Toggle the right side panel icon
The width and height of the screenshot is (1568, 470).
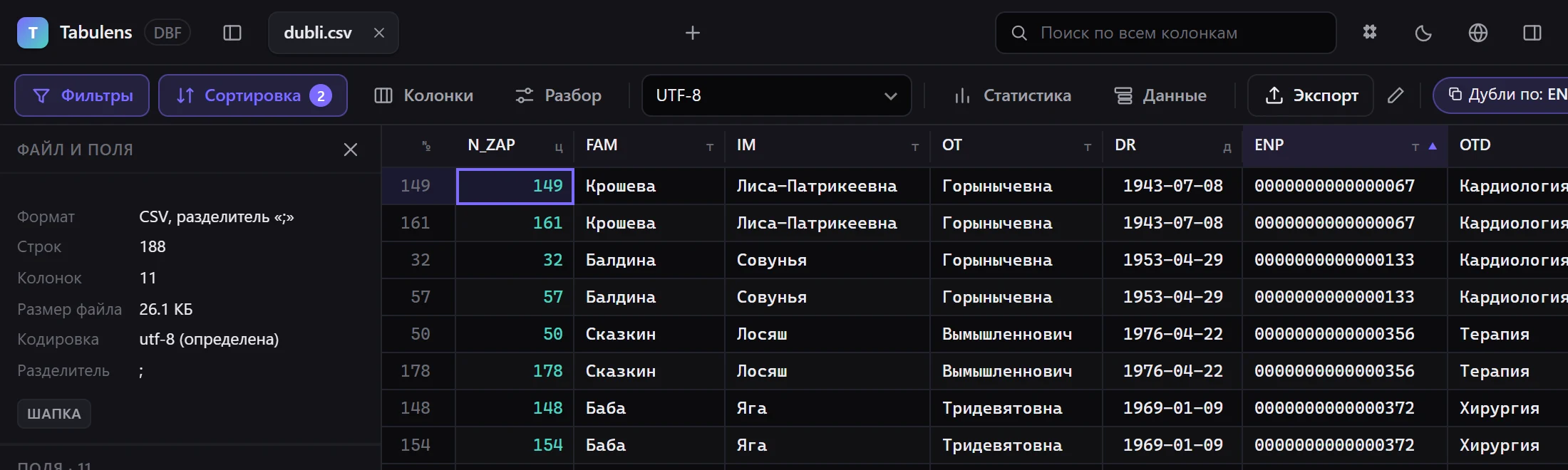coord(1532,33)
